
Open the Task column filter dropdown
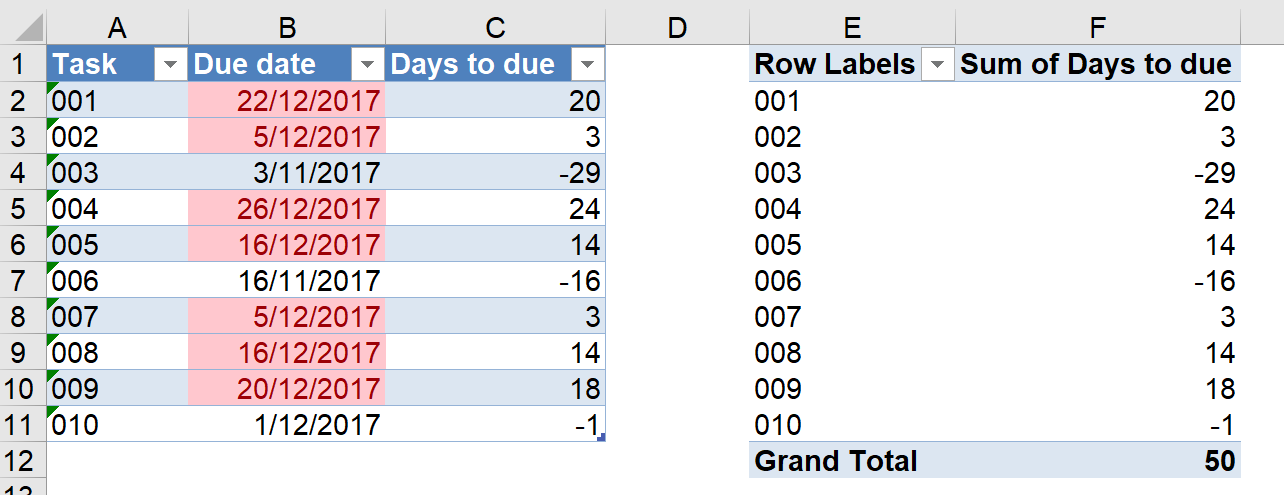[x=170, y=65]
